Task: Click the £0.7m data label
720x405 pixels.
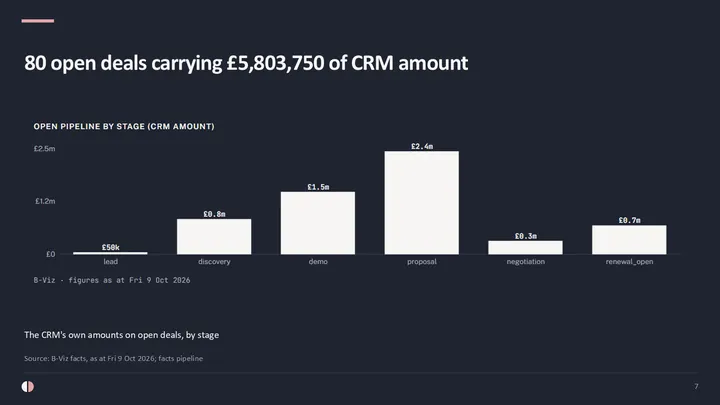Action: [x=630, y=220]
